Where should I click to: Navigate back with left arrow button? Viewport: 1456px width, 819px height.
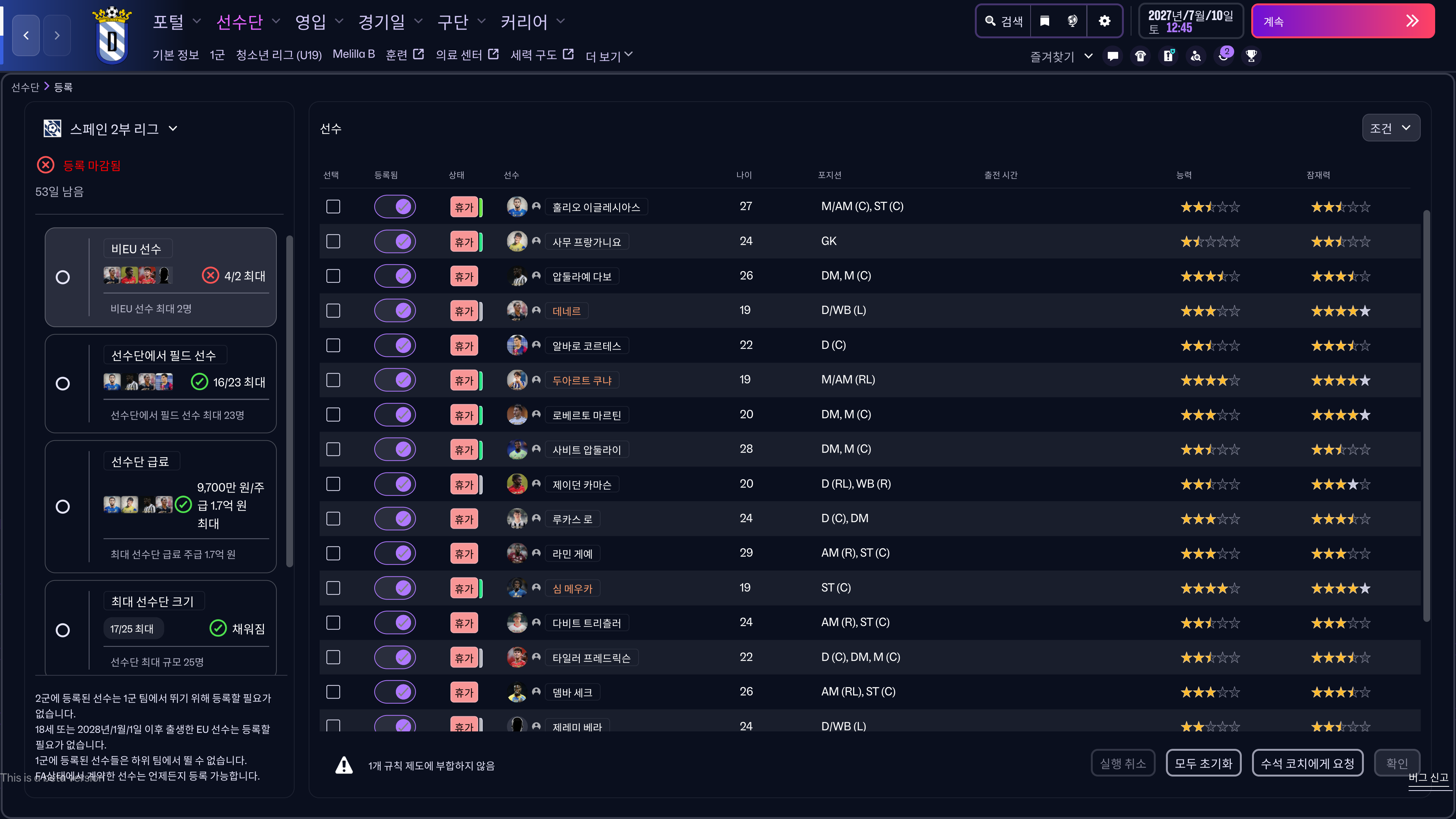pyautogui.click(x=26, y=35)
